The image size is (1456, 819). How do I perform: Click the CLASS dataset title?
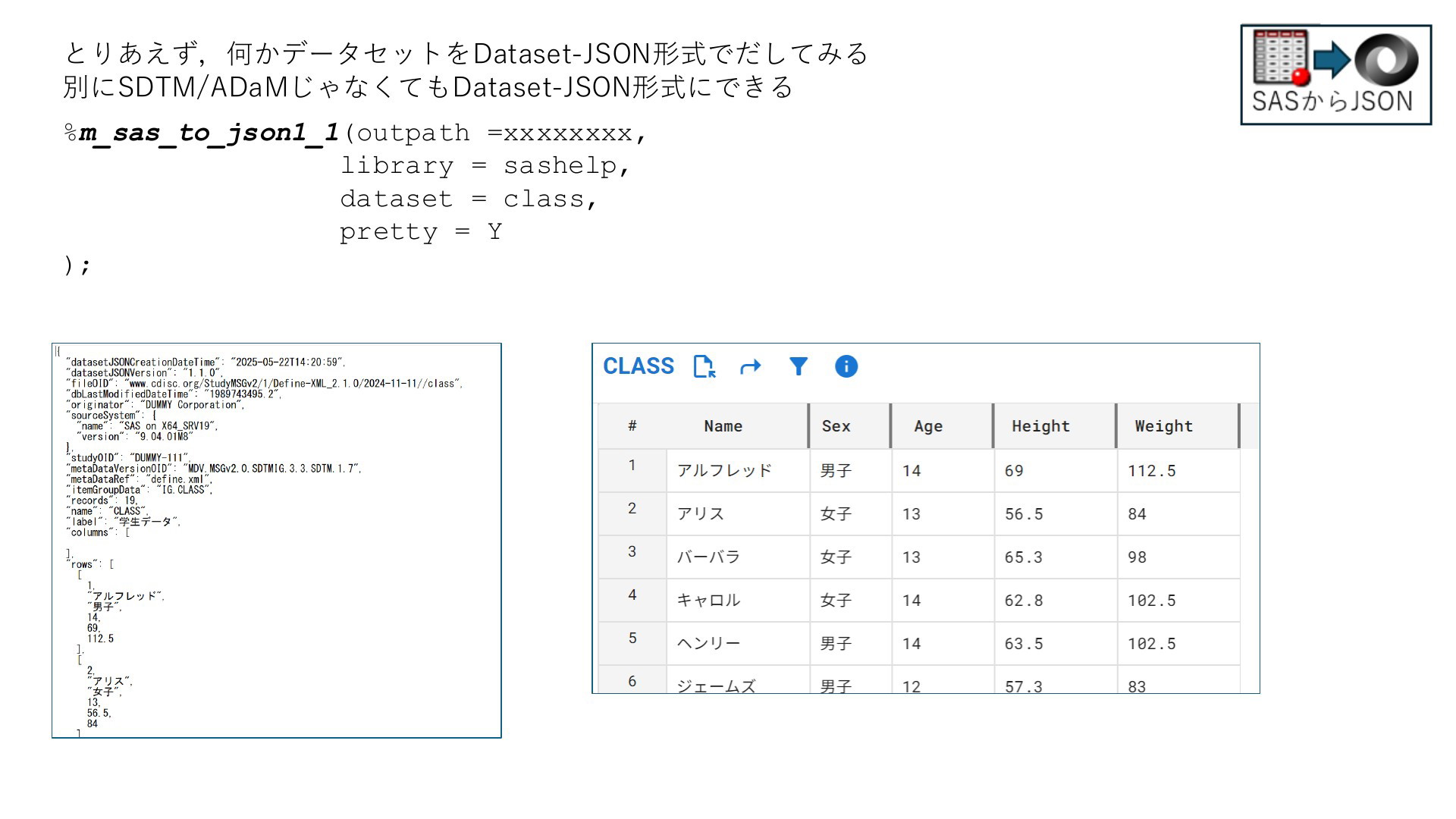pos(639,366)
